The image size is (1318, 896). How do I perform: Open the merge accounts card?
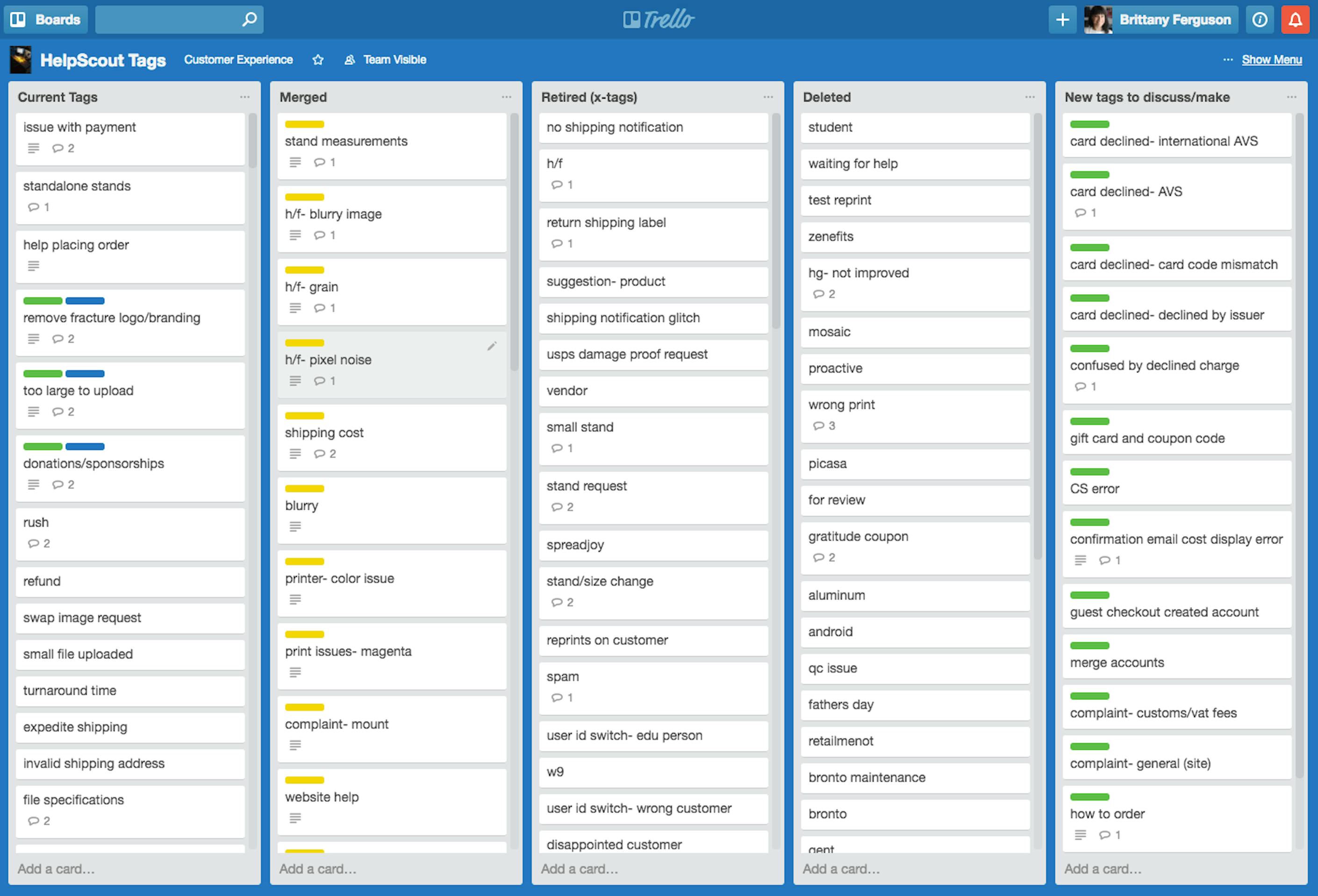coord(1177,656)
